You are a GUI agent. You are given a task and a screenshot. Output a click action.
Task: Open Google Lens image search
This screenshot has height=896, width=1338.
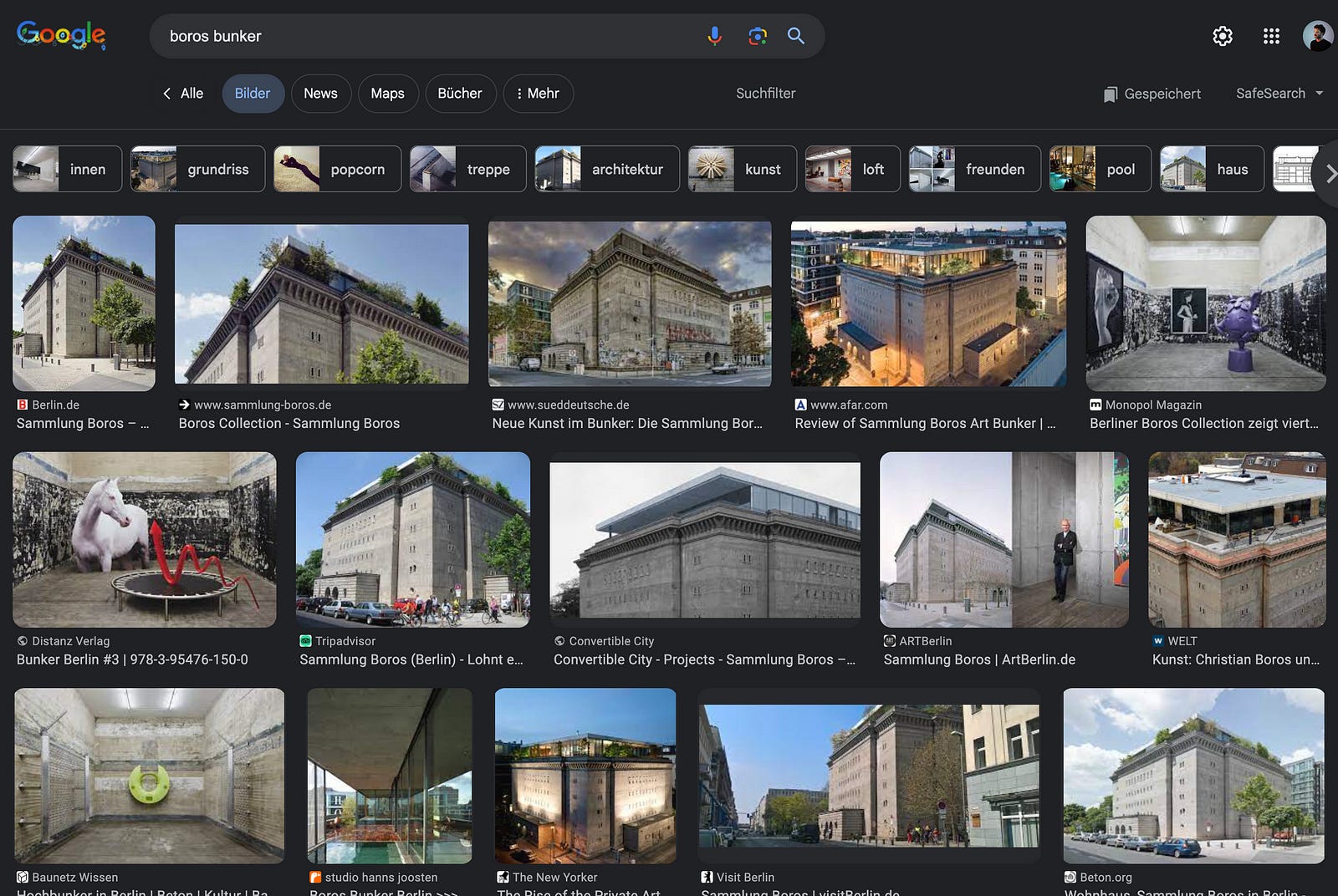tap(758, 36)
